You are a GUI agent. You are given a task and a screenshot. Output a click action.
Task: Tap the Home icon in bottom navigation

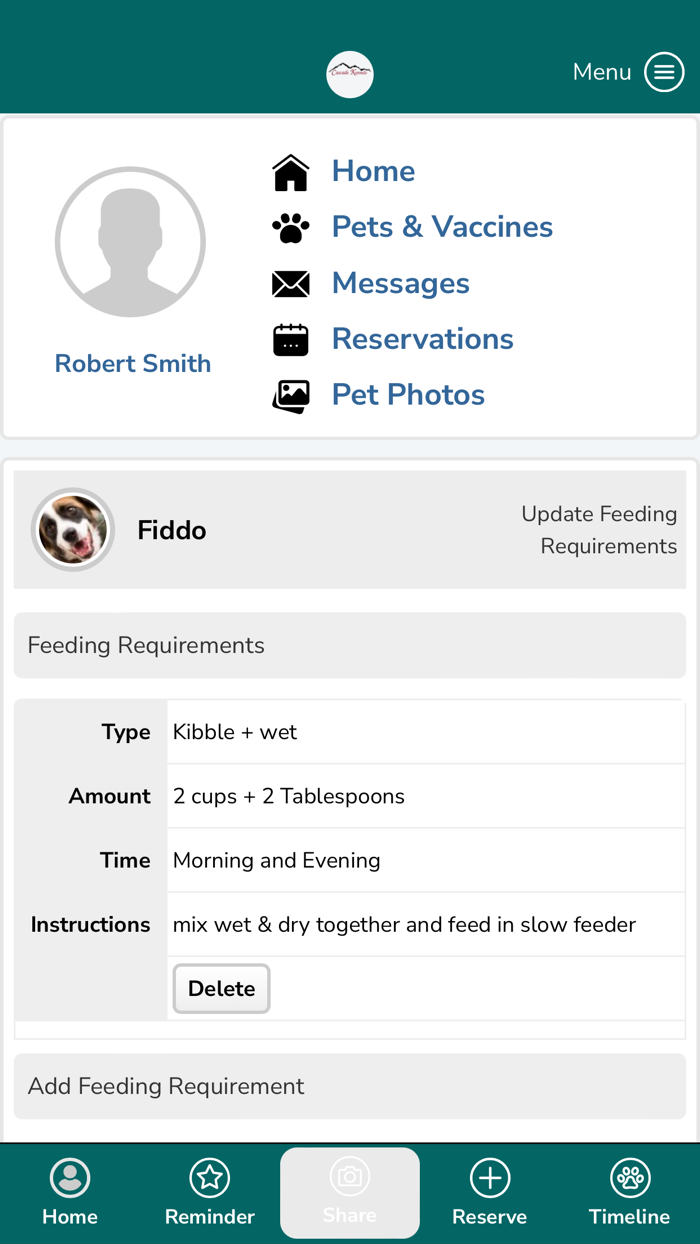click(69, 1178)
